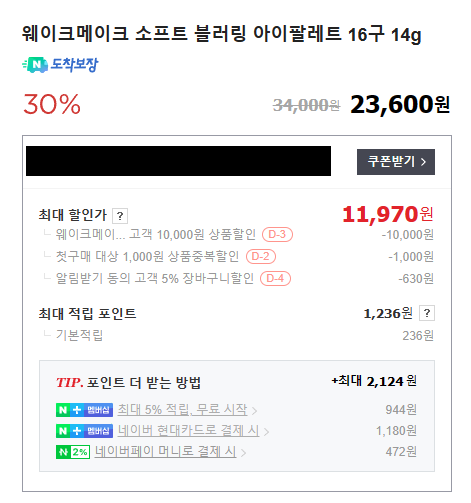The image size is (471, 503).
Task: Click the N+ 멤버십 badge beside 현대카드
Action: pyautogui.click(x=84, y=431)
